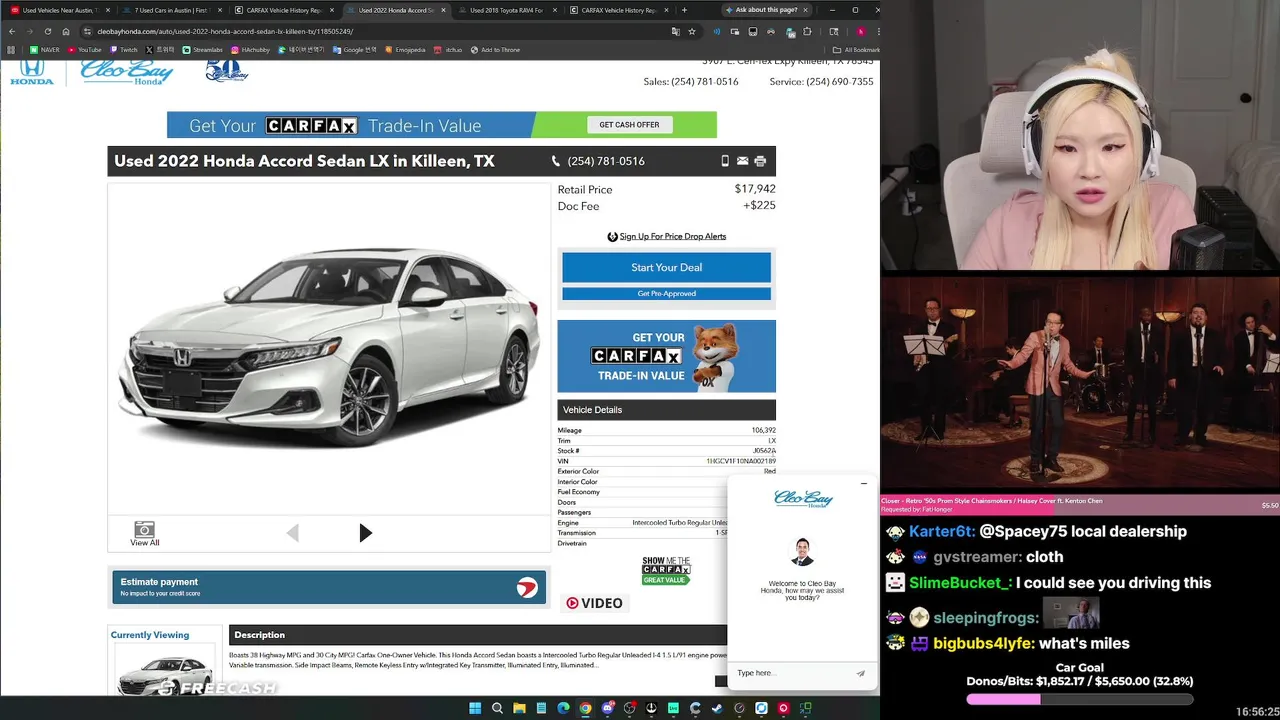This screenshot has width=1280, height=720.
Task: Open File Explorer from the taskbar
Action: 519,708
